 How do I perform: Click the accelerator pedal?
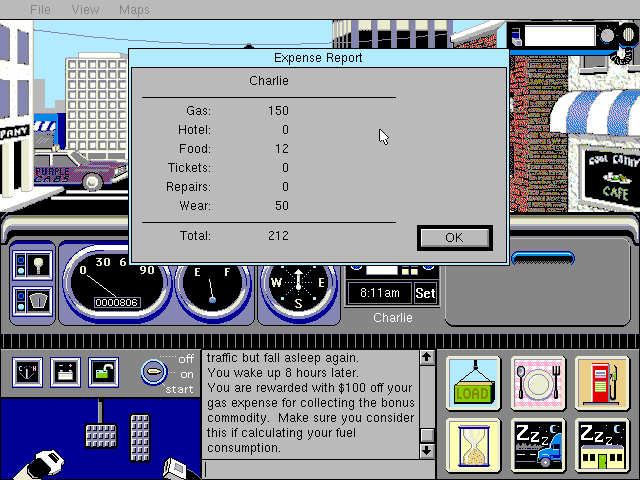(140, 438)
